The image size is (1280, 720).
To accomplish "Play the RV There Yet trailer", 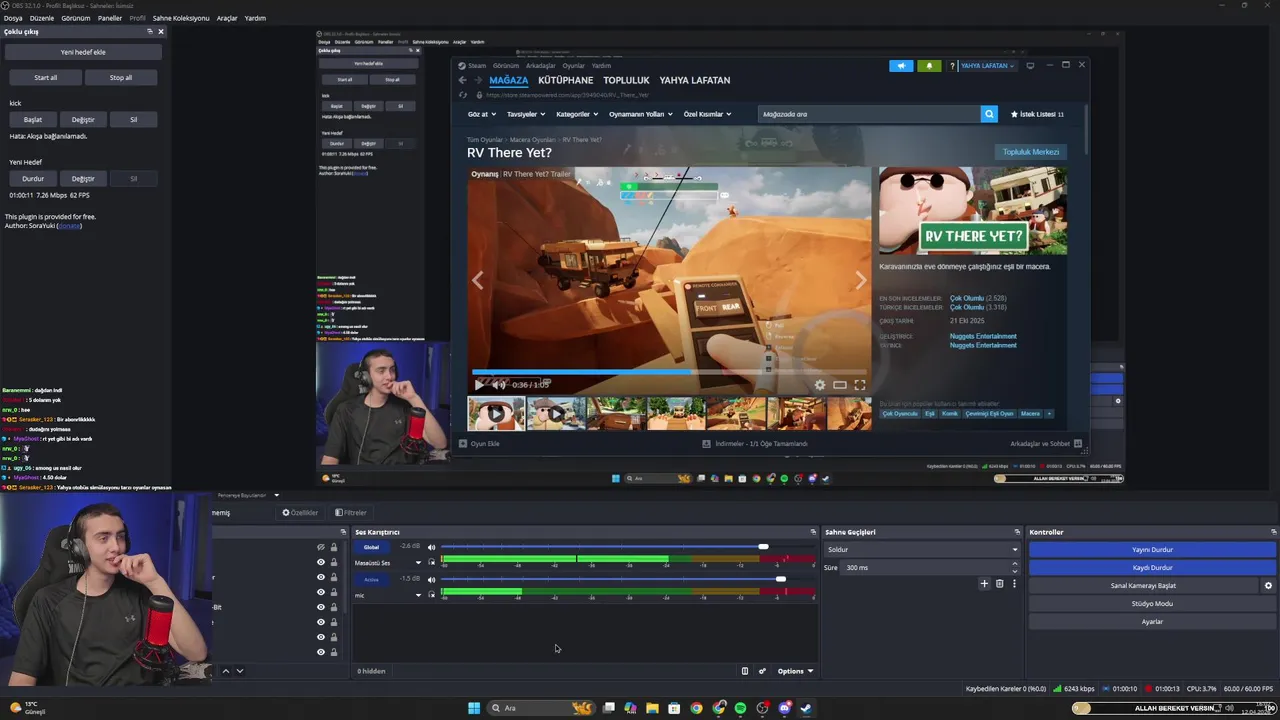I will tap(480, 384).
